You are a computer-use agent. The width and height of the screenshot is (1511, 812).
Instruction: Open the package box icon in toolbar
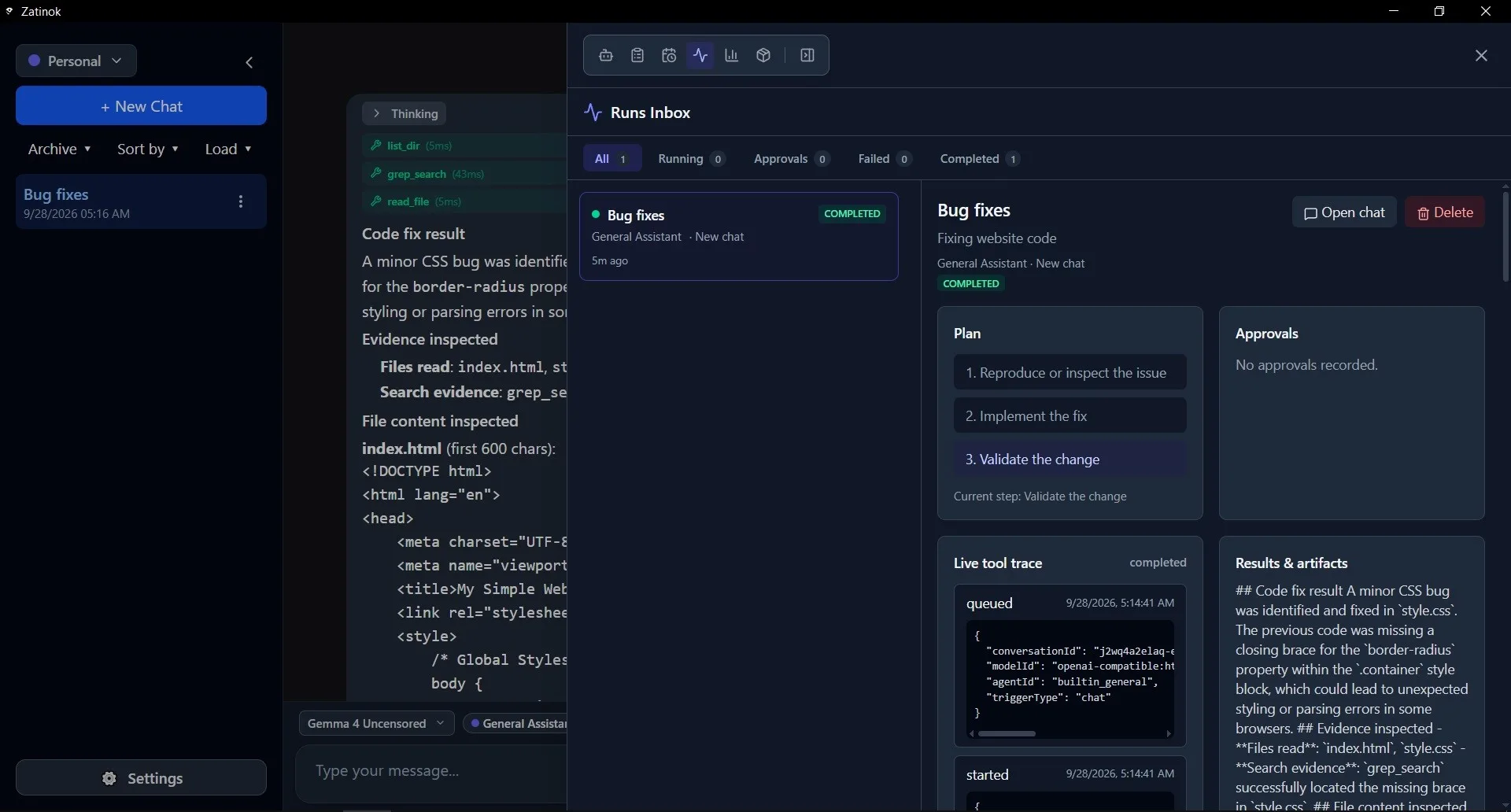coord(763,55)
